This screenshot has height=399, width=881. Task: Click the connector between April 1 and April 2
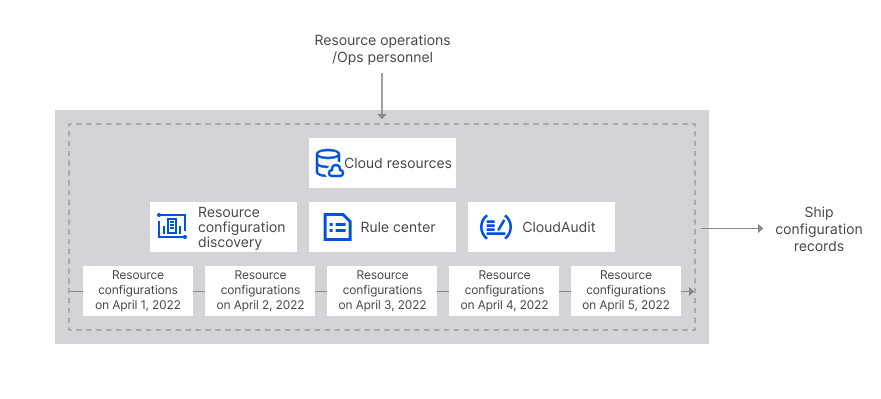pos(199,292)
